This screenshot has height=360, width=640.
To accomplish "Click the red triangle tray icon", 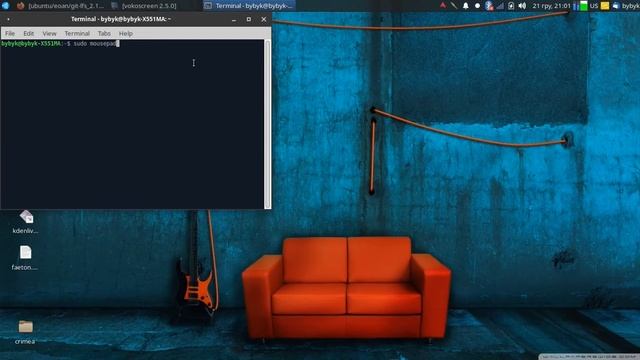I will (x=443, y=5).
